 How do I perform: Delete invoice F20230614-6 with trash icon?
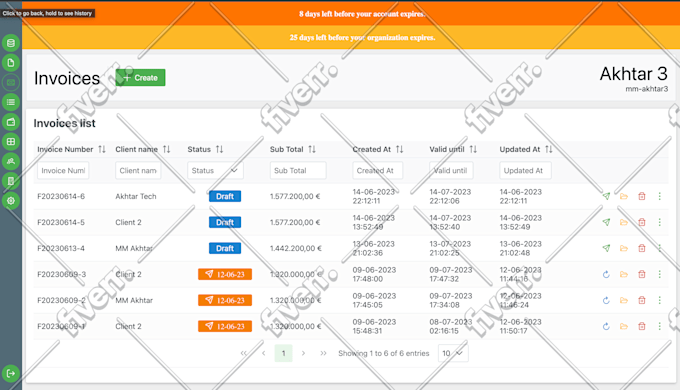tap(642, 196)
